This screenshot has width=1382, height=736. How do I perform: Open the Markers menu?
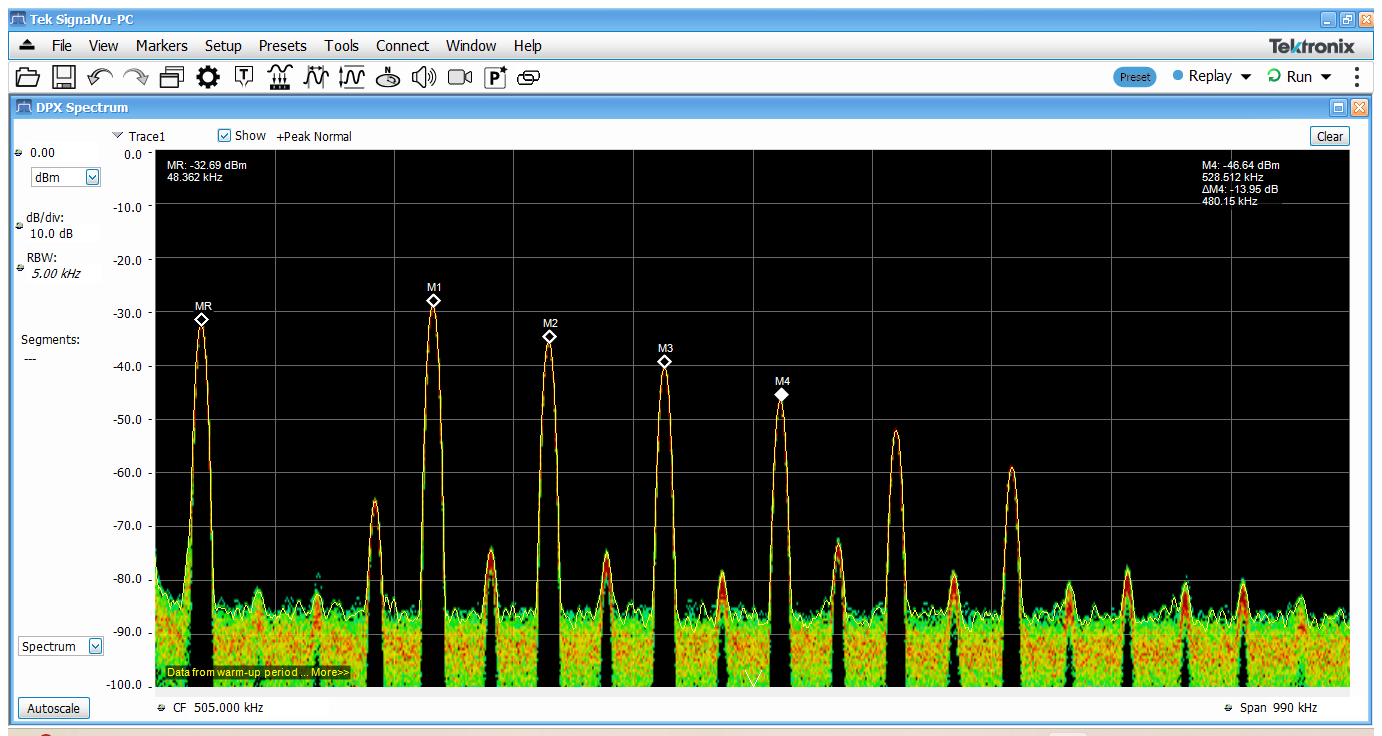pyautogui.click(x=161, y=46)
